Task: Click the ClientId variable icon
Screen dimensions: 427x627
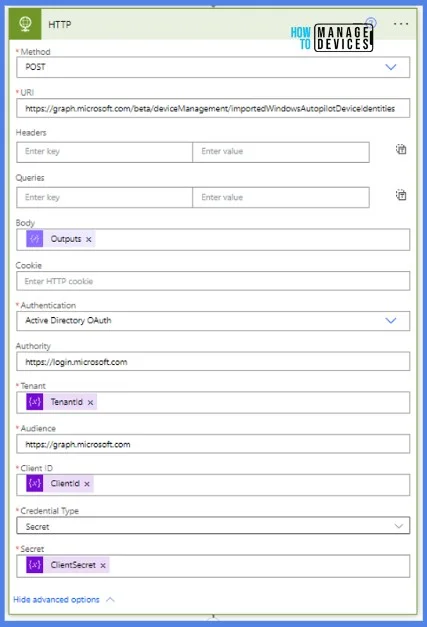Action: coord(35,483)
